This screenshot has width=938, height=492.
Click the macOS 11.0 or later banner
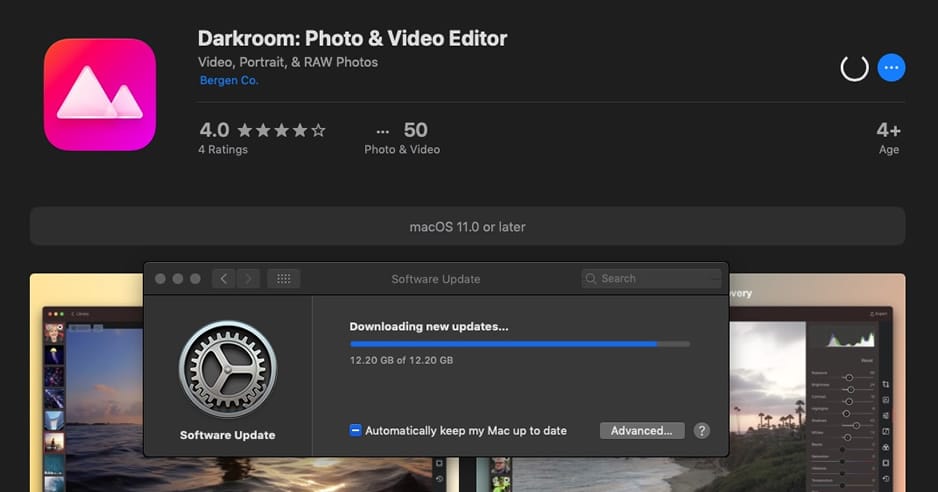pos(467,226)
